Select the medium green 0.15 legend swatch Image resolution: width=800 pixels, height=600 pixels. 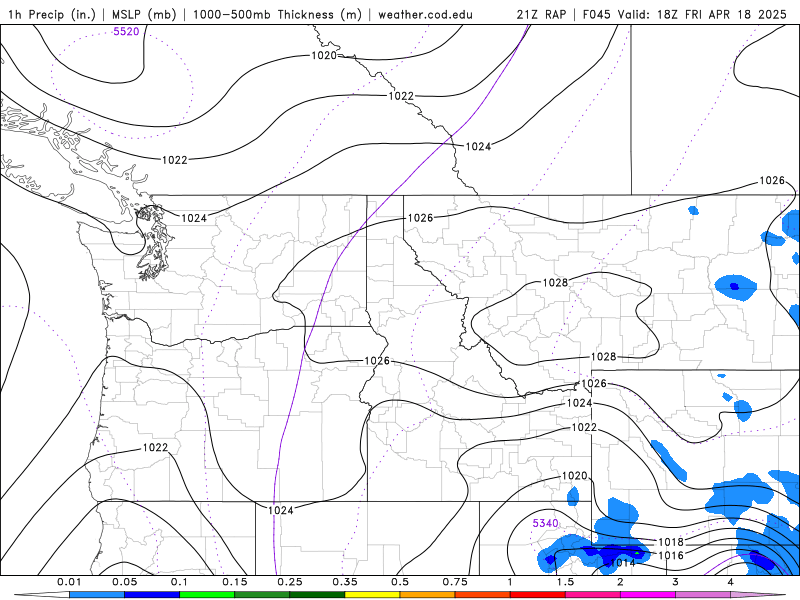coord(262,595)
